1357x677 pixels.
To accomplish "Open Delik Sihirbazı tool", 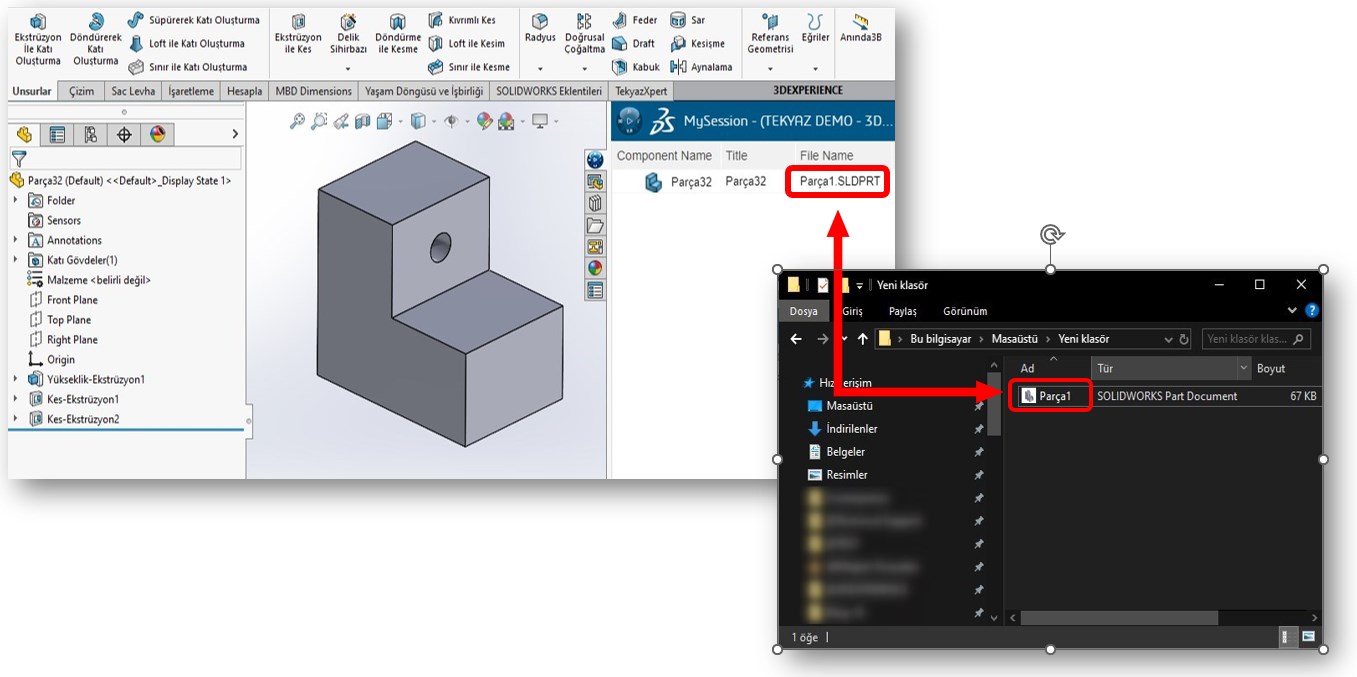I will click(348, 34).
